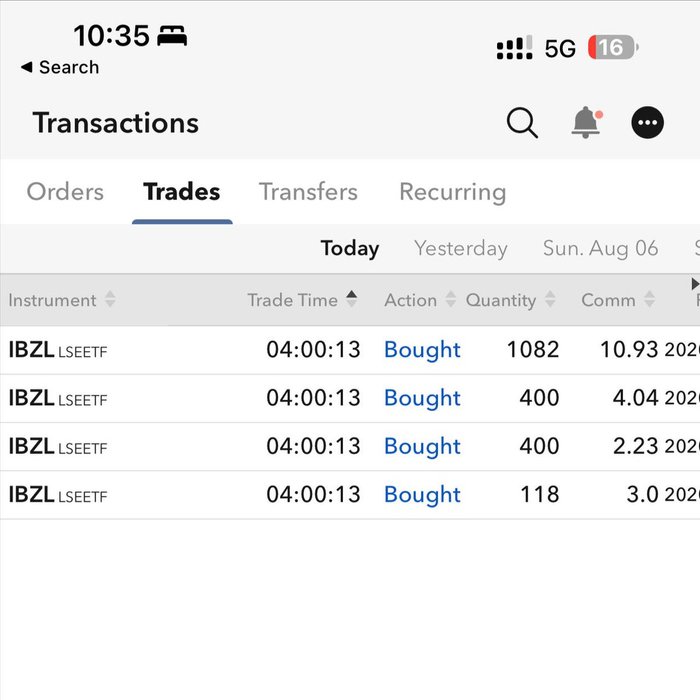Open the search magnifier icon
This screenshot has width=700, height=700.
[522, 124]
